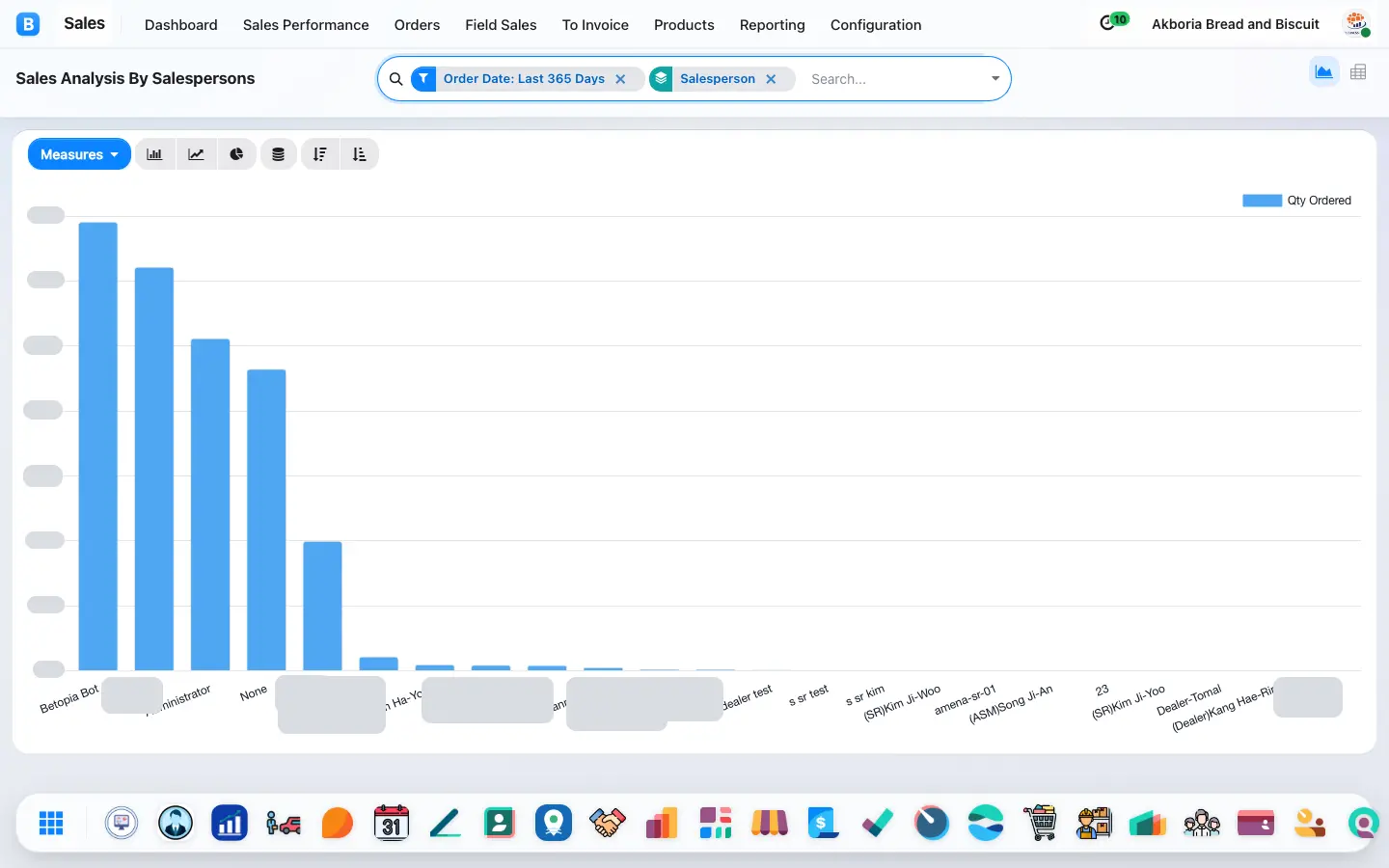Open the Field Sales menu
The image size is (1389, 868).
pos(501,25)
